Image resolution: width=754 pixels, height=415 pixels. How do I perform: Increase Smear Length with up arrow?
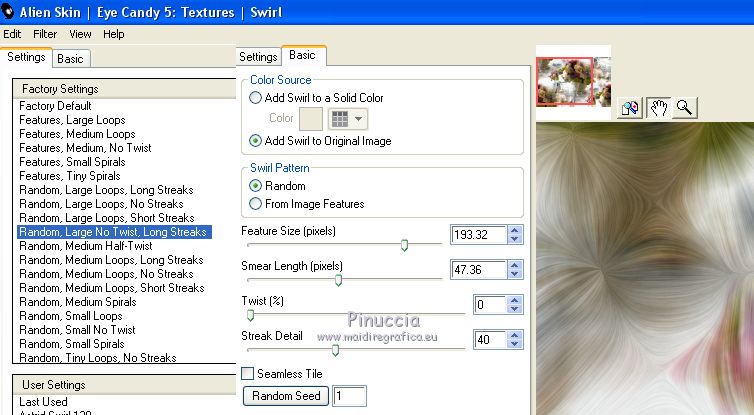[515, 265]
